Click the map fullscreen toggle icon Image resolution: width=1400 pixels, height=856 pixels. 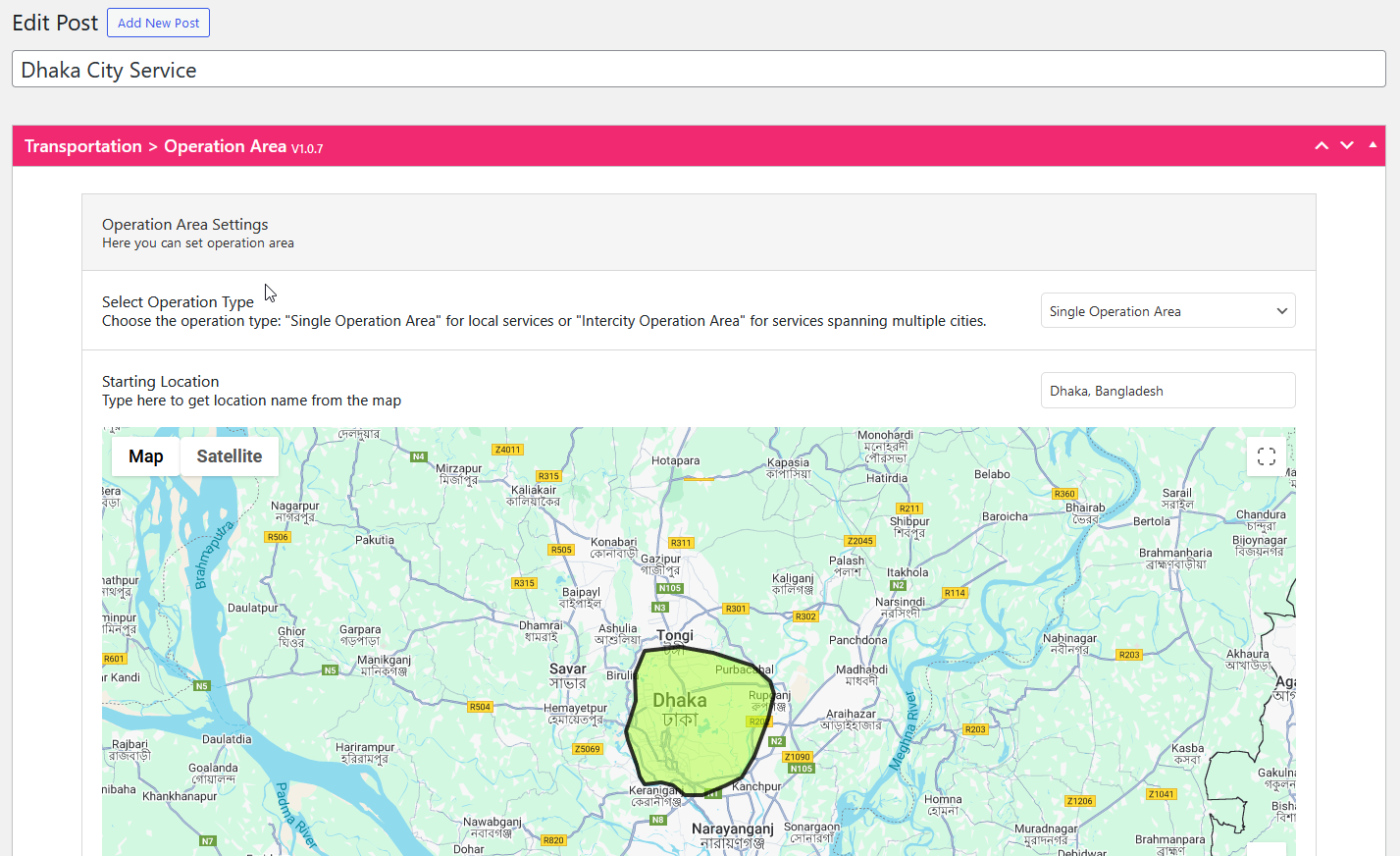pos(1266,456)
